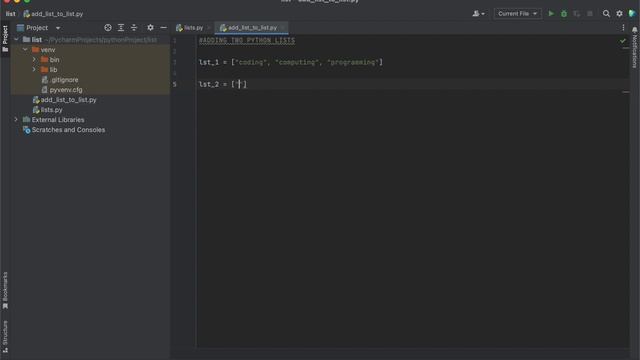Click the green inspection checkmark widget
This screenshot has height=360, width=640.
[622, 41]
